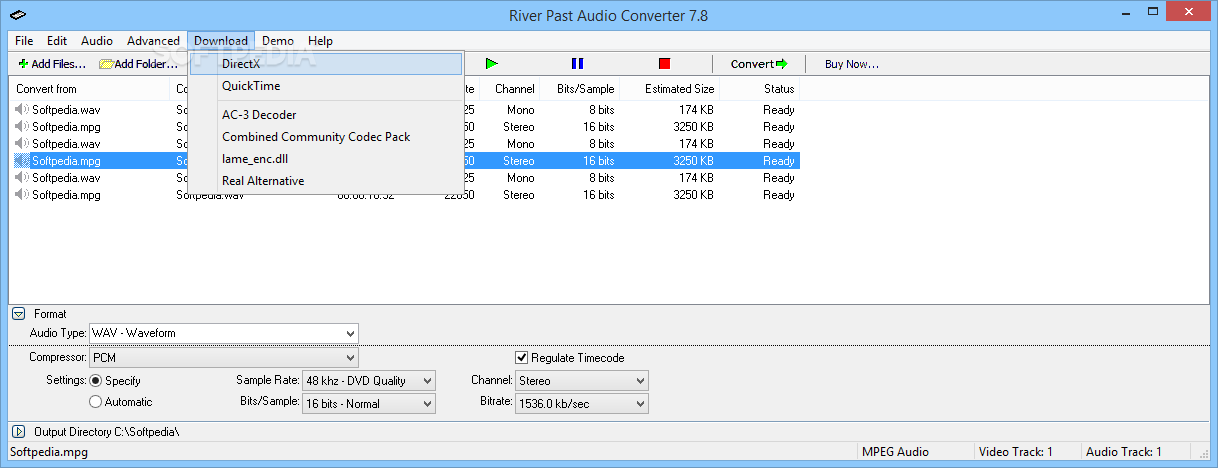This screenshot has width=1218, height=468.
Task: Click Audio Track: 1 in status bar
Action: click(x=1123, y=452)
